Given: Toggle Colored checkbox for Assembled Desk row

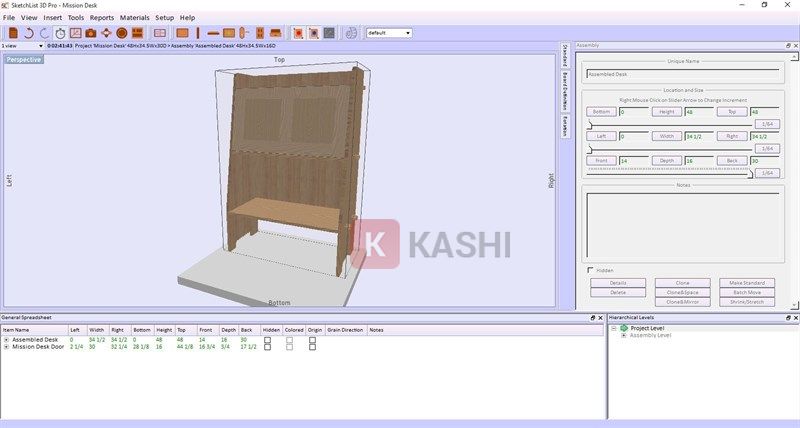Looking at the screenshot, I should point(289,340).
